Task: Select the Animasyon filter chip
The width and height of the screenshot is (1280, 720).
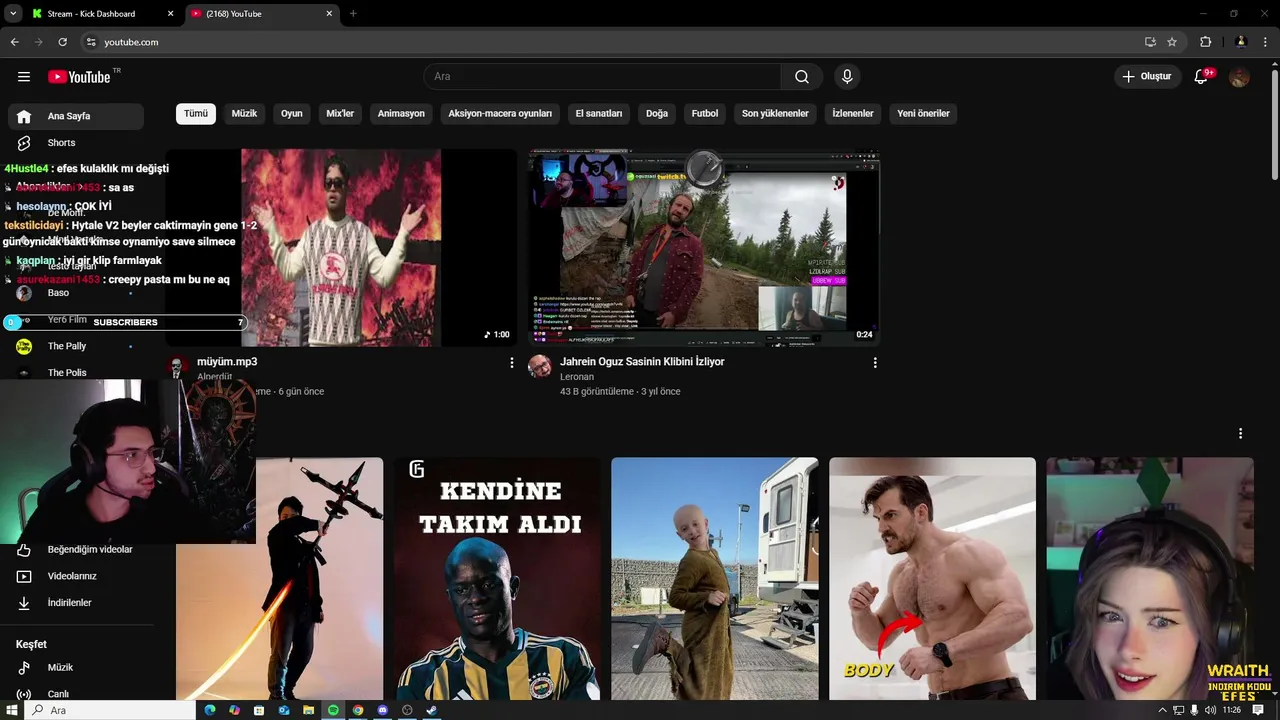Action: point(401,113)
